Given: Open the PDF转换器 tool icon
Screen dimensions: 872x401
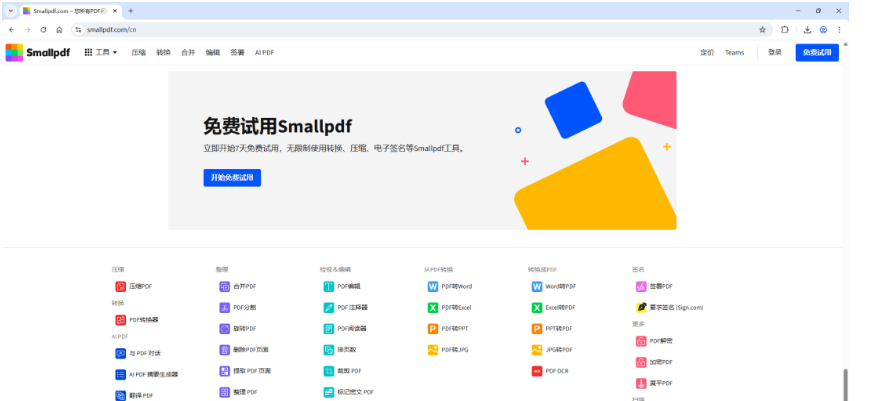Looking at the screenshot, I should pos(120,320).
